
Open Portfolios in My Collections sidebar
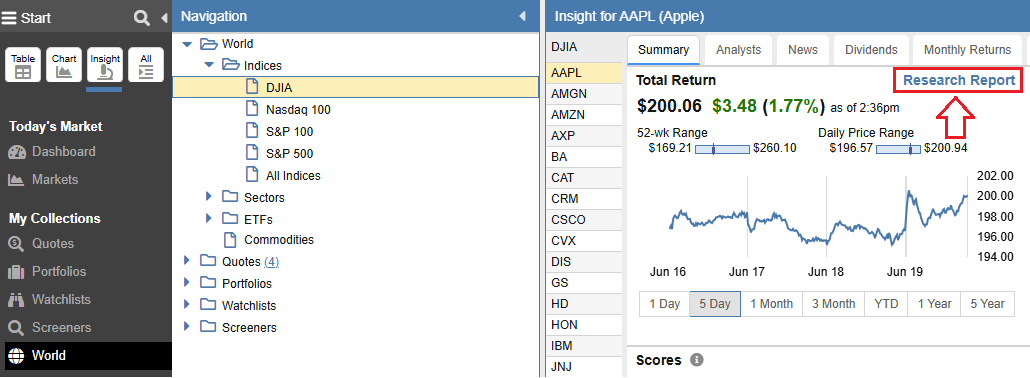[47, 272]
